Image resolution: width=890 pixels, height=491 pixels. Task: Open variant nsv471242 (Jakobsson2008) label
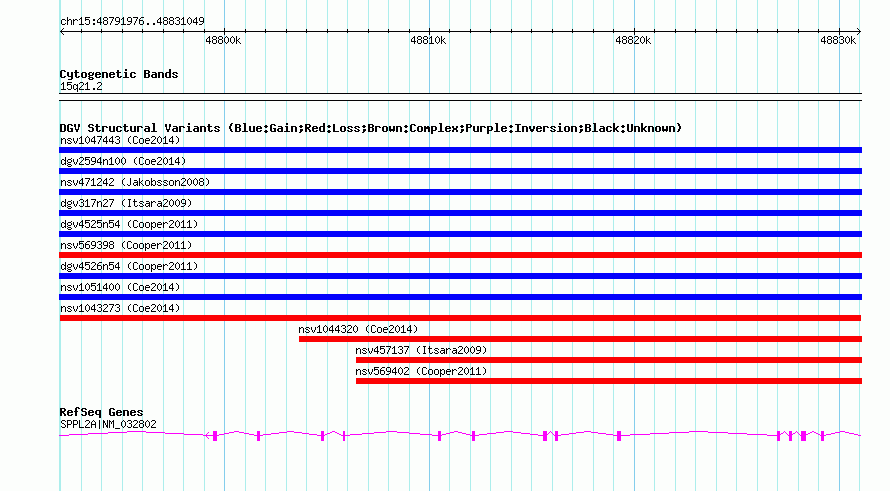pyautogui.click(x=135, y=182)
